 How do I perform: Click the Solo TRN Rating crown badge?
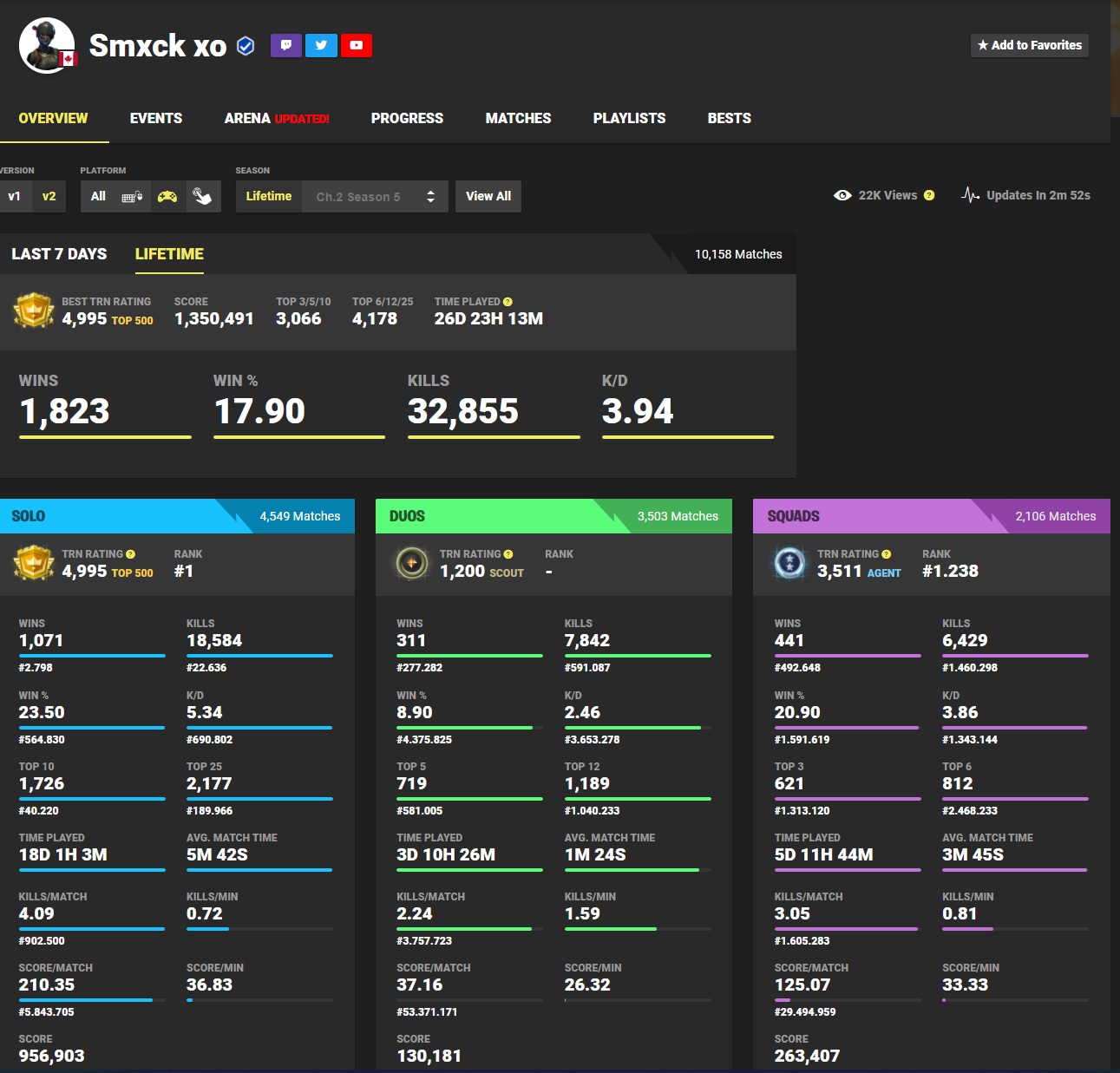click(34, 563)
